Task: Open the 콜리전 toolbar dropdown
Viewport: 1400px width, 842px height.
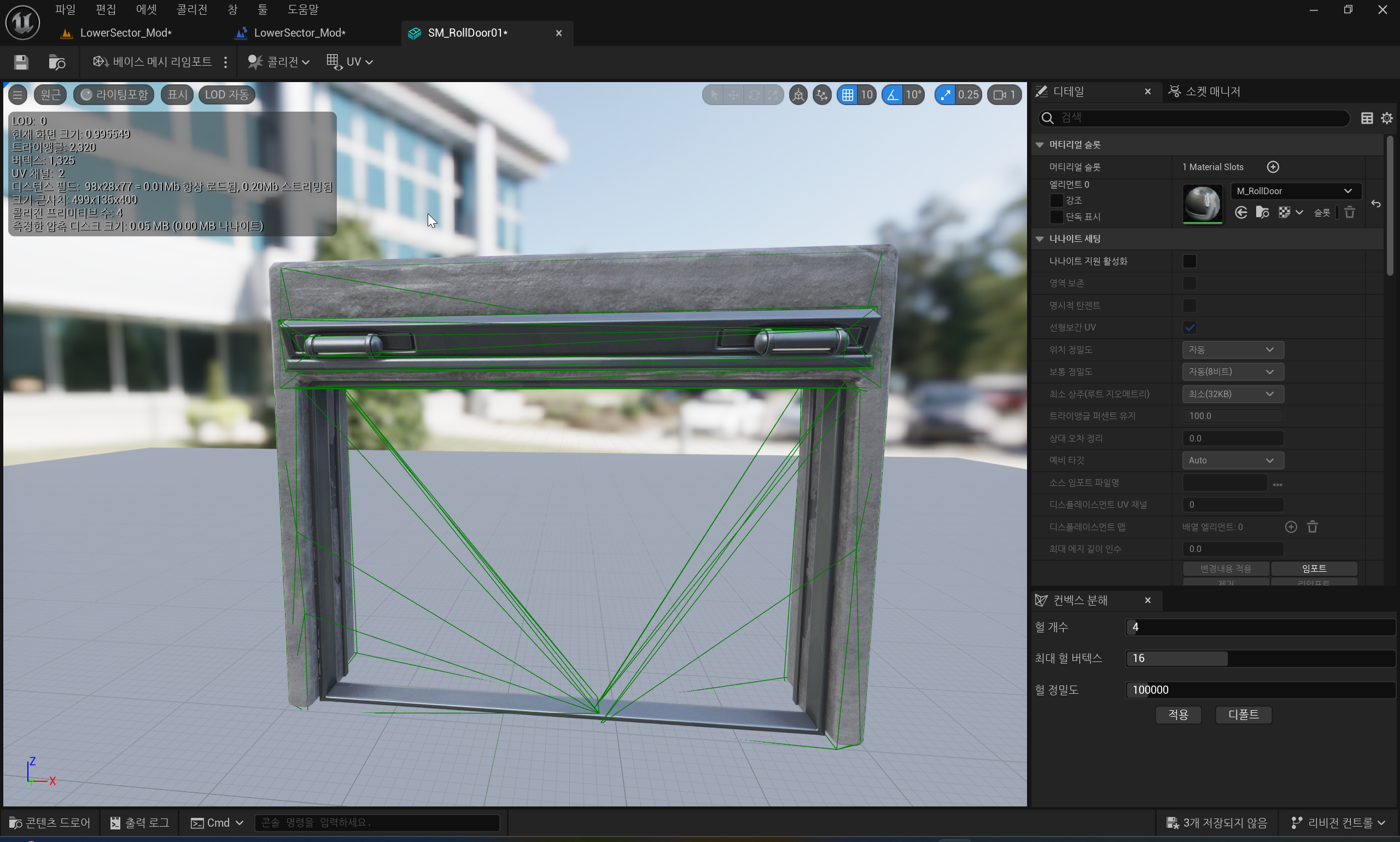Action: (279, 62)
